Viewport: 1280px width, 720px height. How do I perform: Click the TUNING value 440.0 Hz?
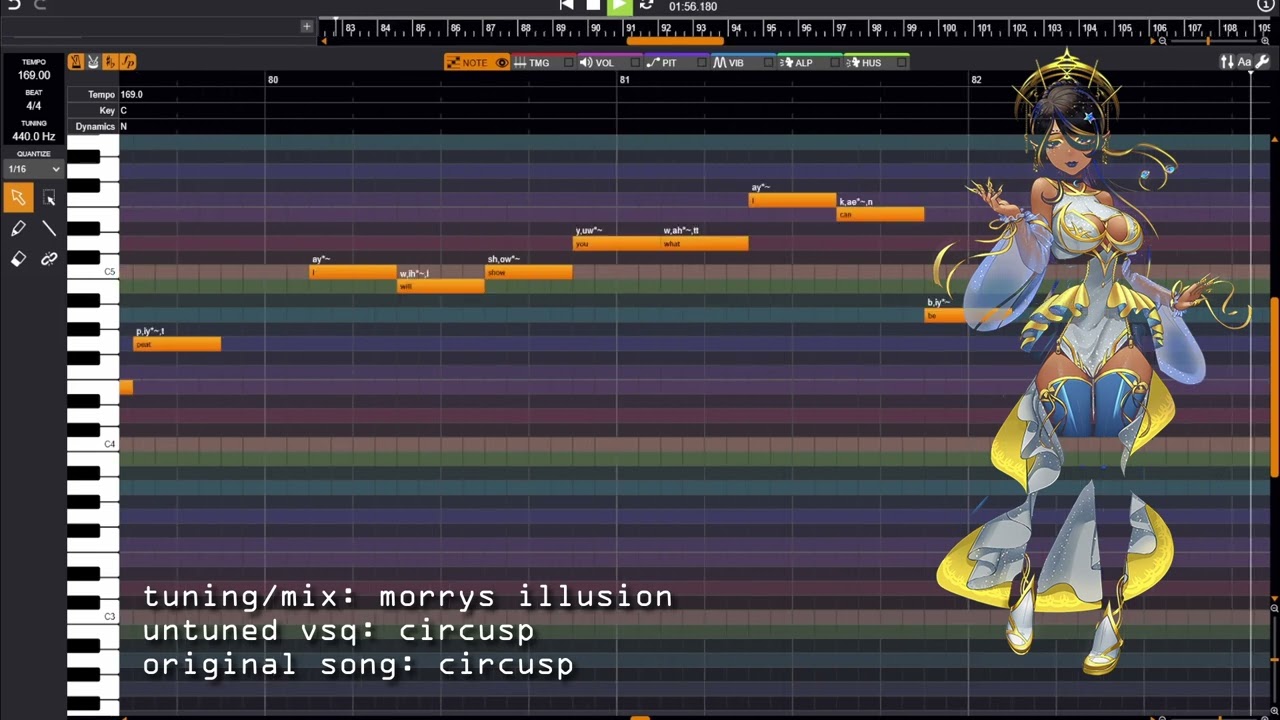[34, 136]
